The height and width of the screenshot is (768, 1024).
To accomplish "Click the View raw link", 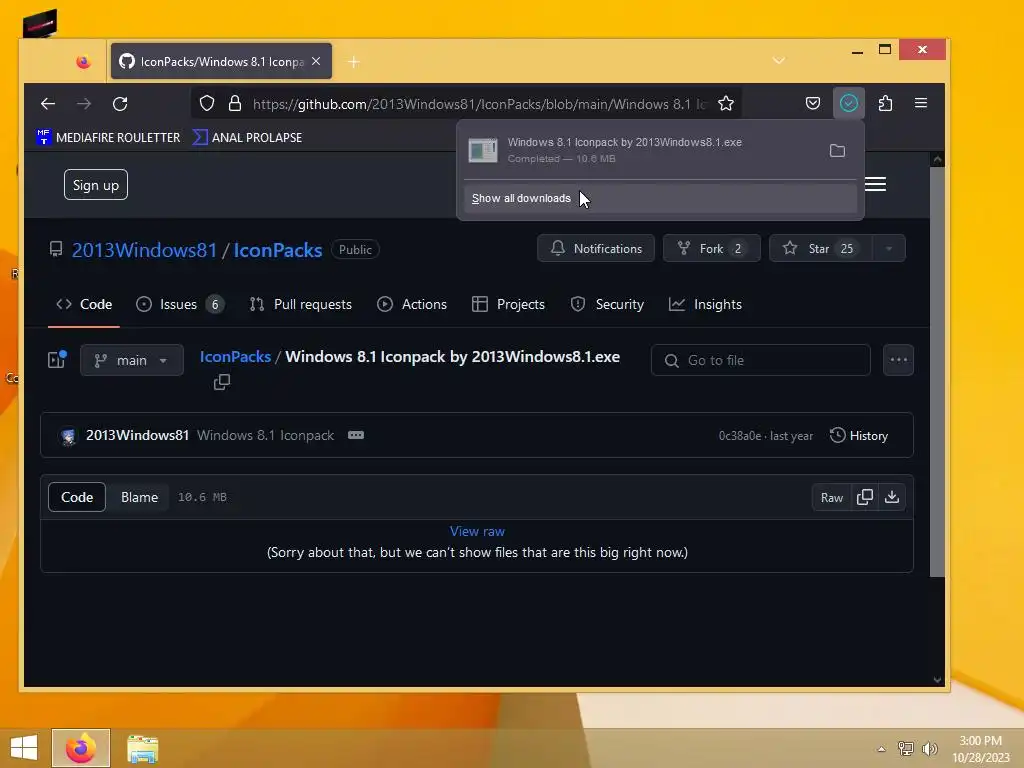I will tap(477, 531).
